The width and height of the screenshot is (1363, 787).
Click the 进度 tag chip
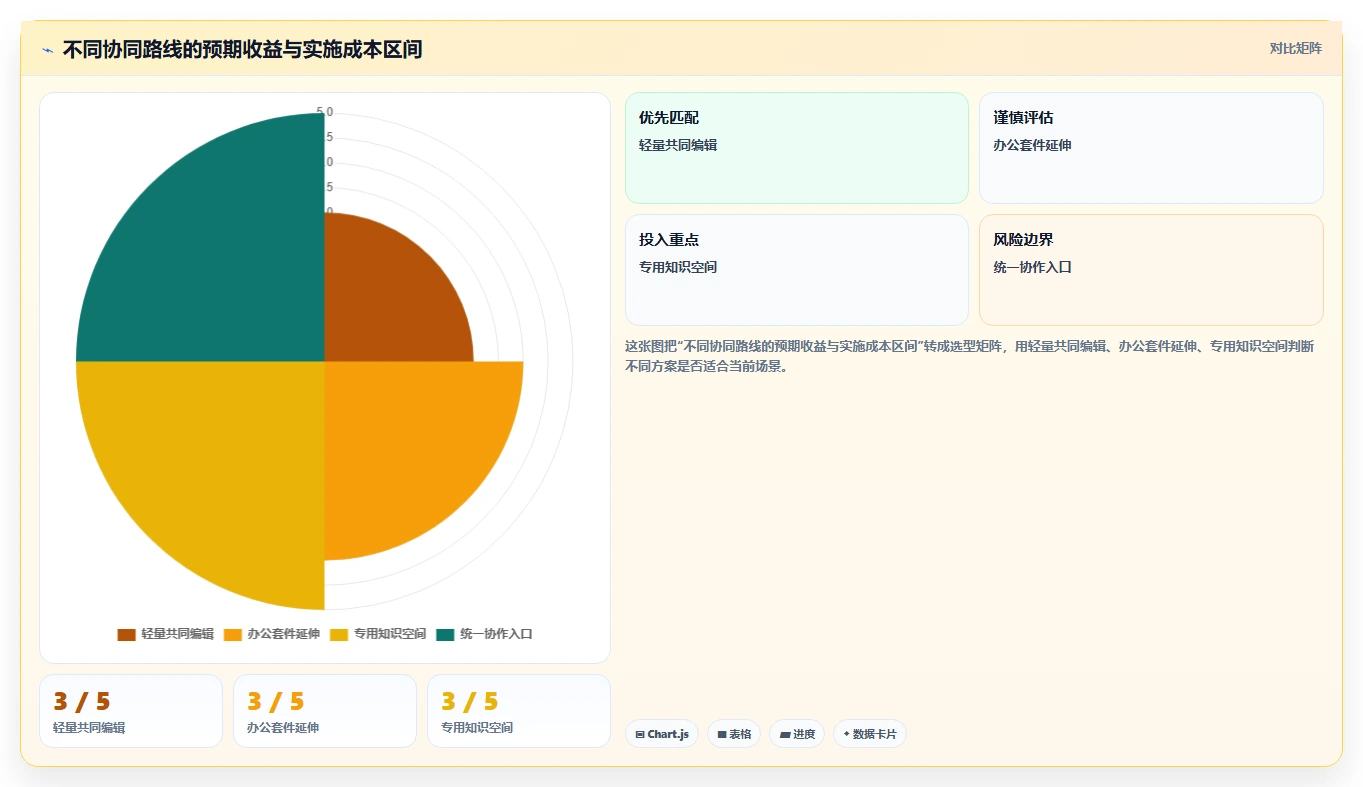797,734
